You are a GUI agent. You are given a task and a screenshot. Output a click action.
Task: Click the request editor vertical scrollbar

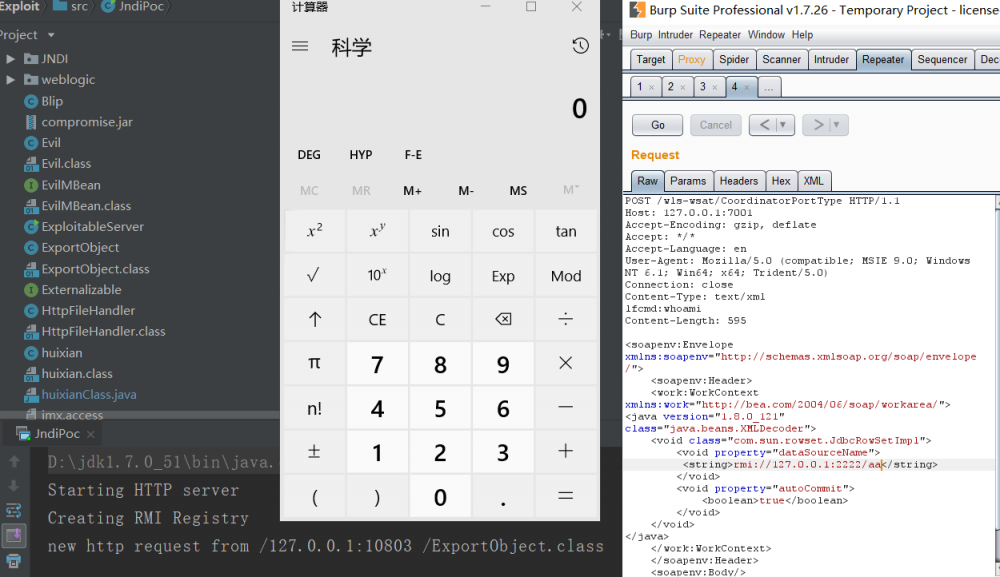[997, 386]
